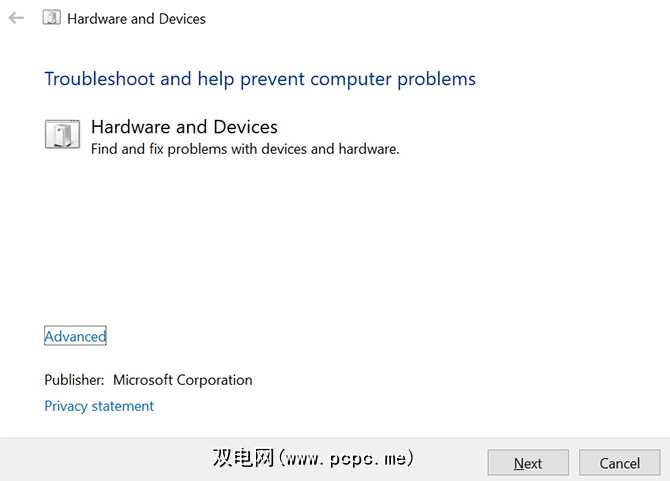Viewport: 670px width, 481px height.
Task: Click blank white area above Advanced link
Action: click(300, 250)
